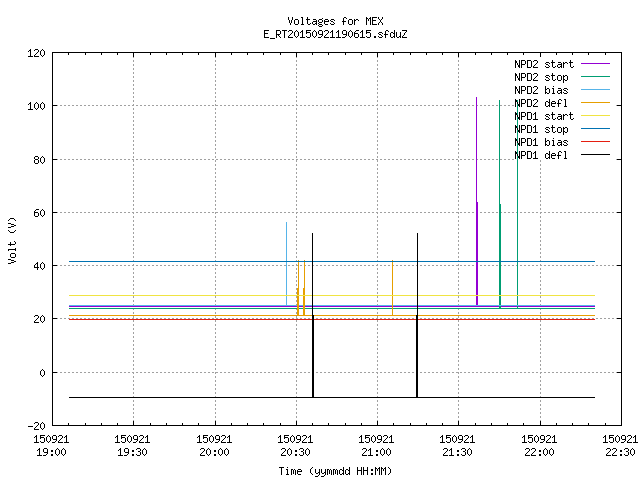Click the red NPD1 bias legend line
This screenshot has height=480, width=640.
click(595, 142)
